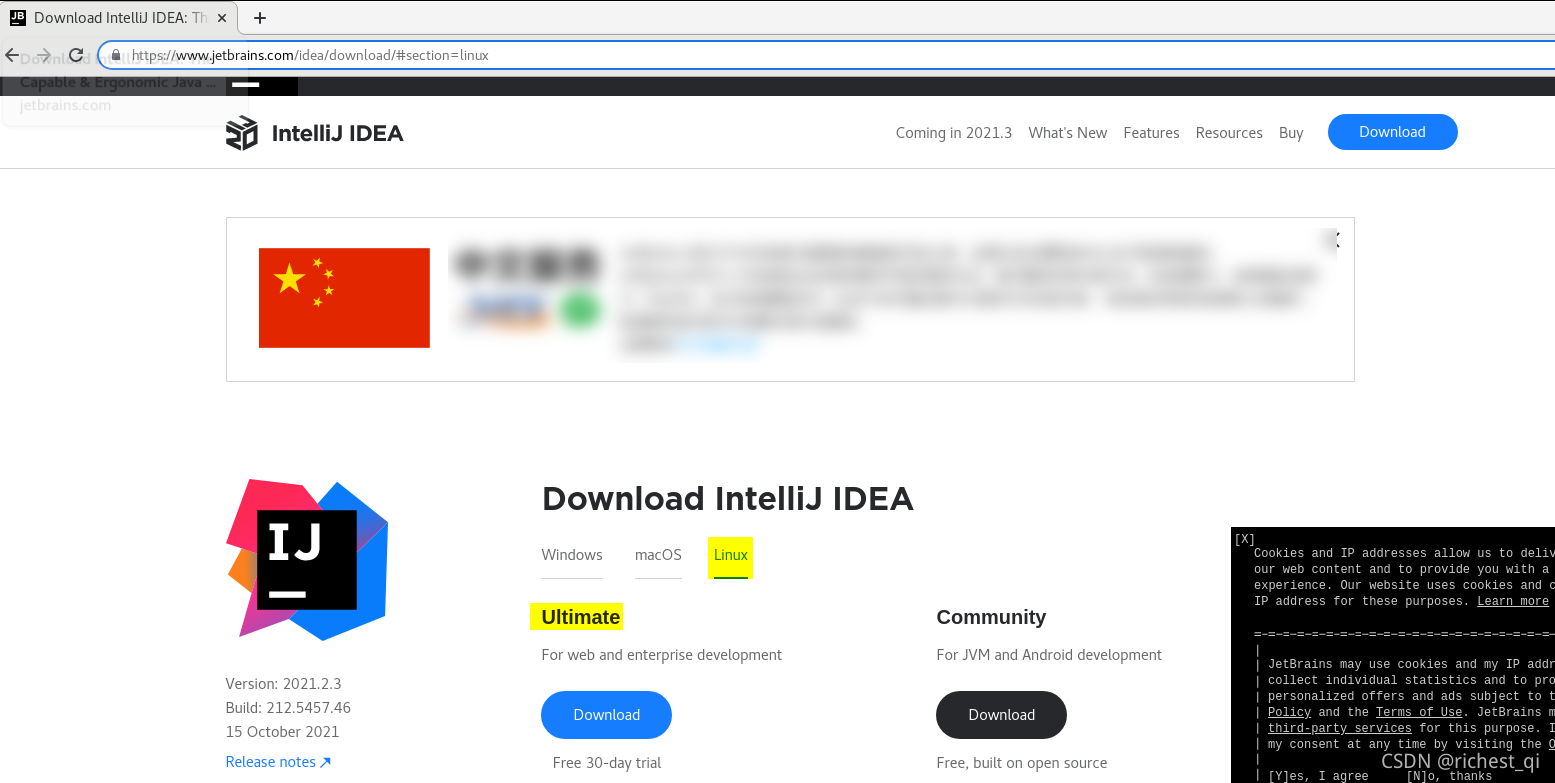This screenshot has width=1555, height=783.
Task: Switch to the macOS platform tab
Action: [658, 555]
